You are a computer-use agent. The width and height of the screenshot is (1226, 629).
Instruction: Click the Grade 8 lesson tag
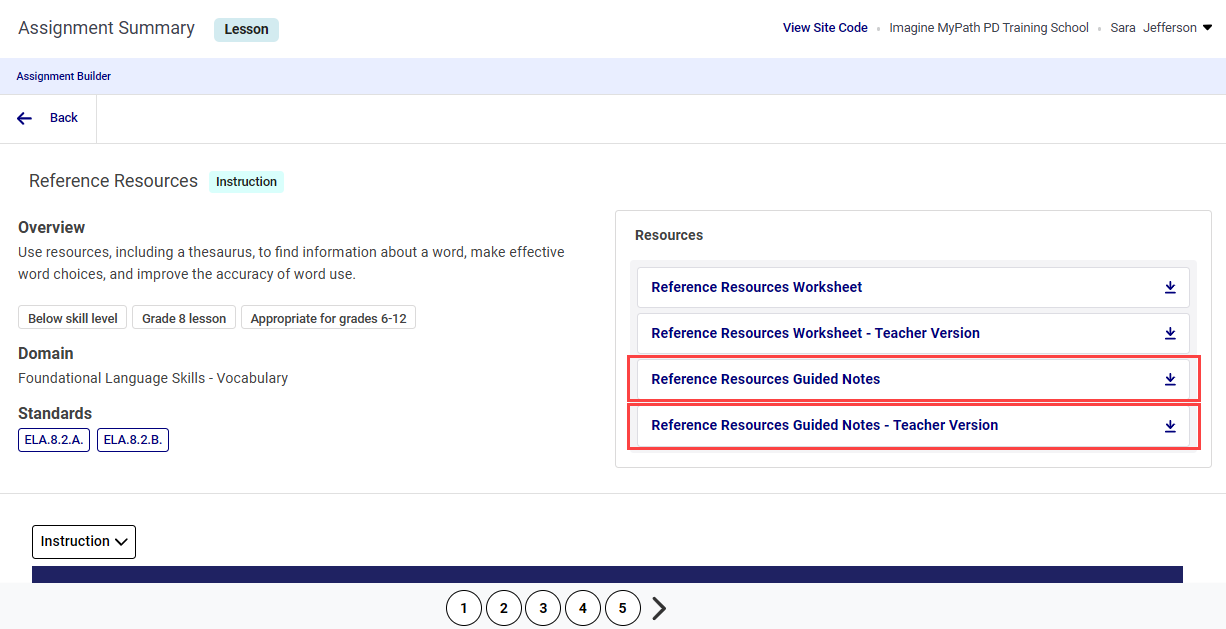click(x=184, y=318)
